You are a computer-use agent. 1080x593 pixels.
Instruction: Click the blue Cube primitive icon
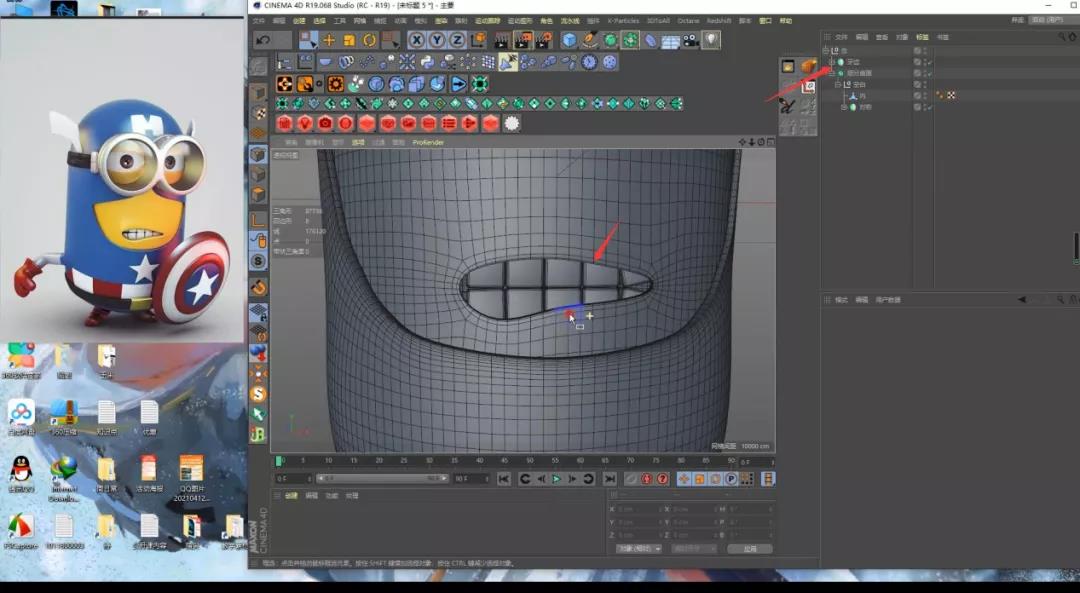point(569,40)
